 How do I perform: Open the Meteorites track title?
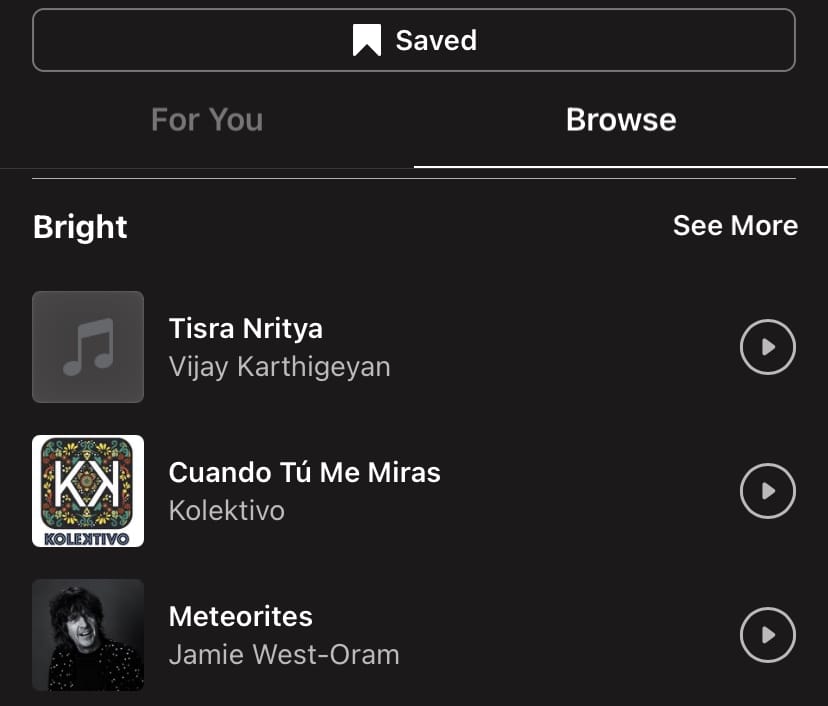click(x=241, y=616)
